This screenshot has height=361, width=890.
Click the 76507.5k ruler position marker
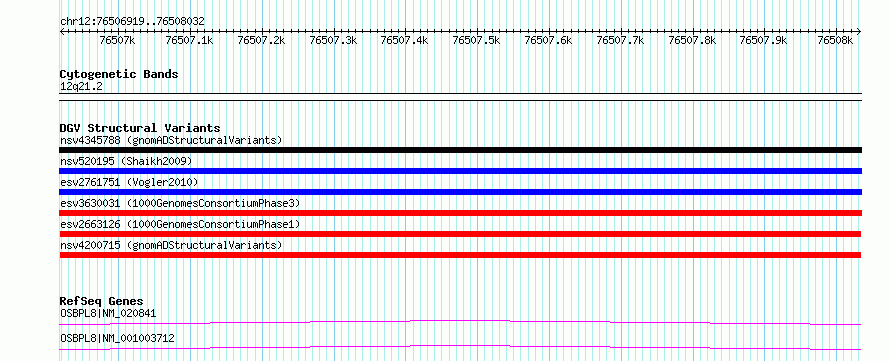[476, 40]
